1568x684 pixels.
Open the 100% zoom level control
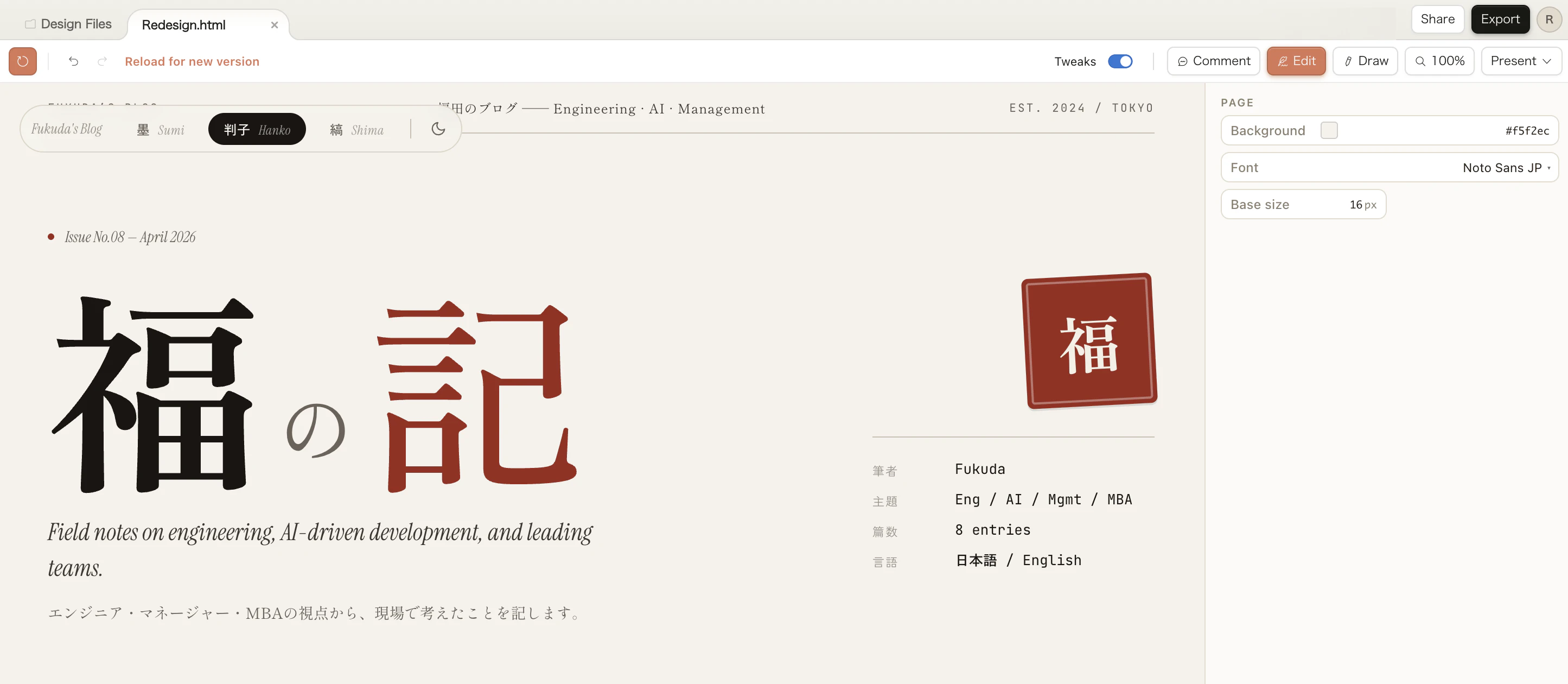1439,61
